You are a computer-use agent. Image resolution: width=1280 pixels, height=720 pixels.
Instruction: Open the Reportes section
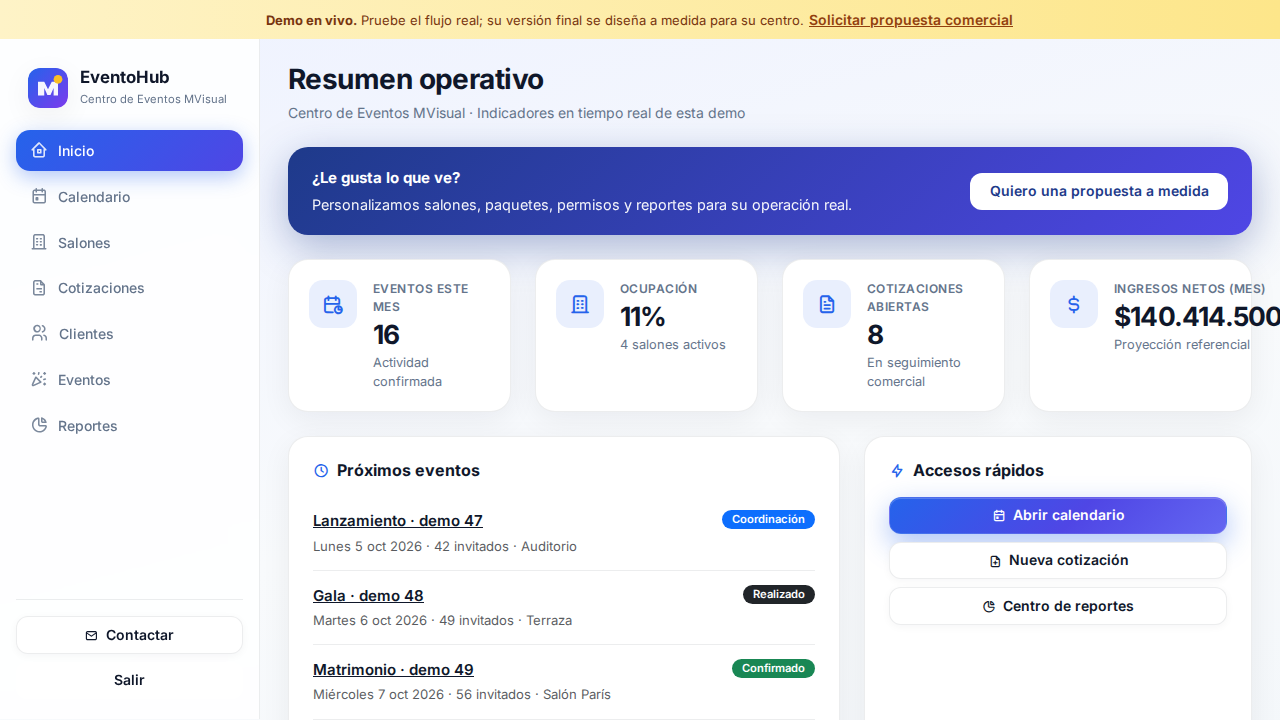tap(129, 425)
